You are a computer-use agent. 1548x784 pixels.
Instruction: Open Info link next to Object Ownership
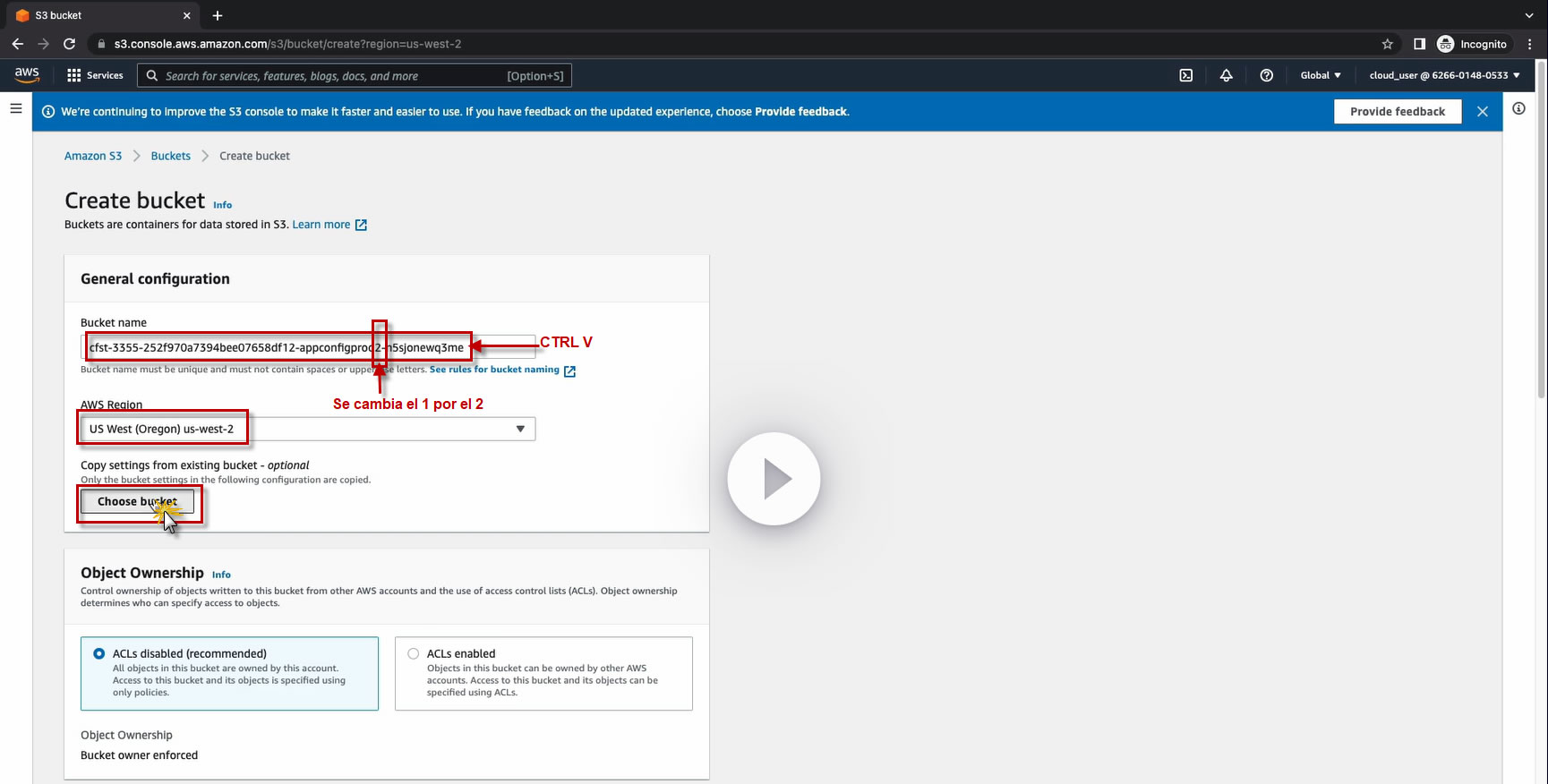point(221,575)
